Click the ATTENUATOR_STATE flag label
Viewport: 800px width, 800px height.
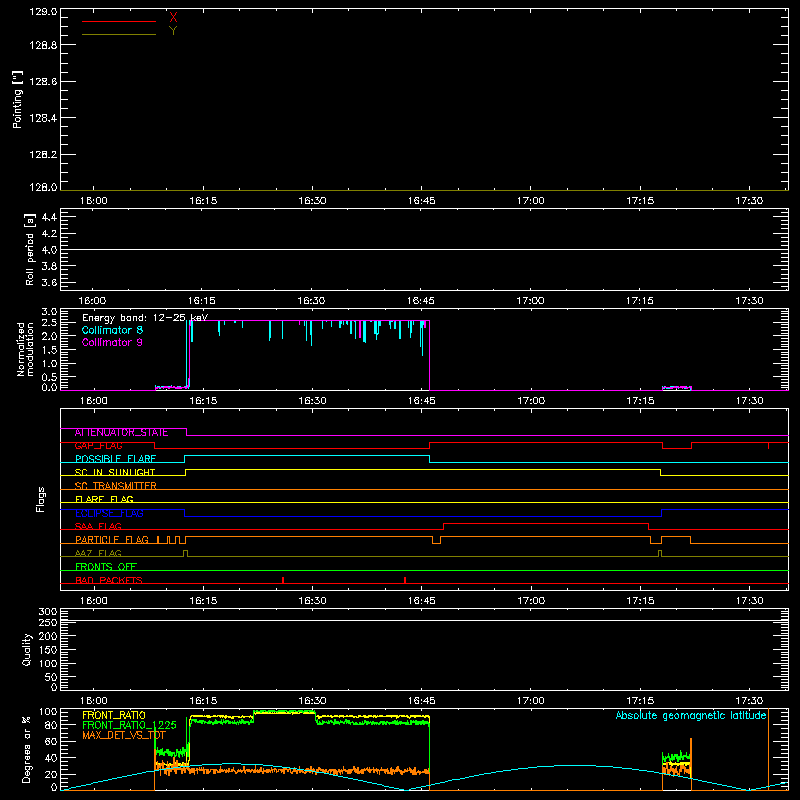point(121,433)
